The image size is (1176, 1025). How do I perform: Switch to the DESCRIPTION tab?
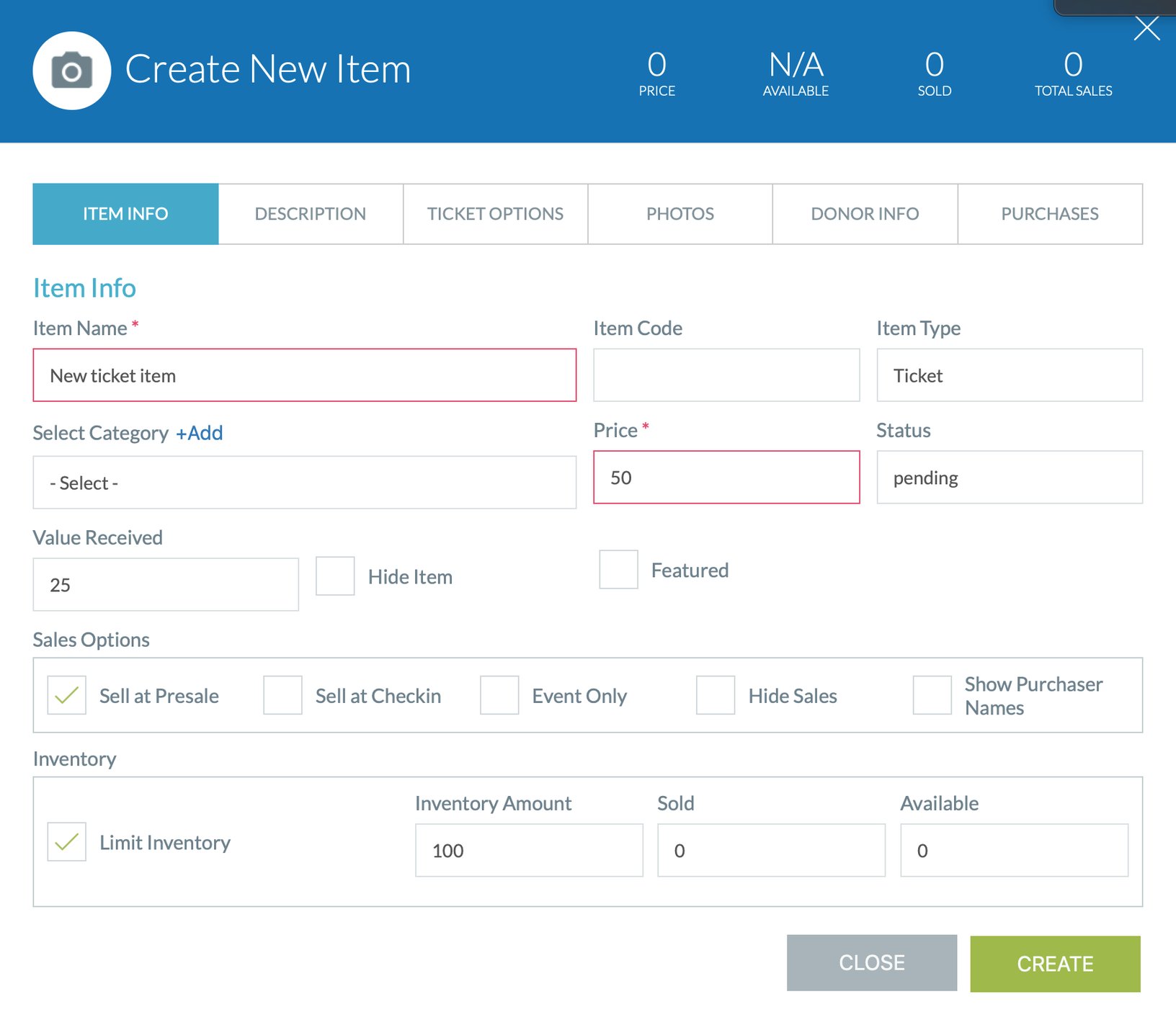click(311, 213)
